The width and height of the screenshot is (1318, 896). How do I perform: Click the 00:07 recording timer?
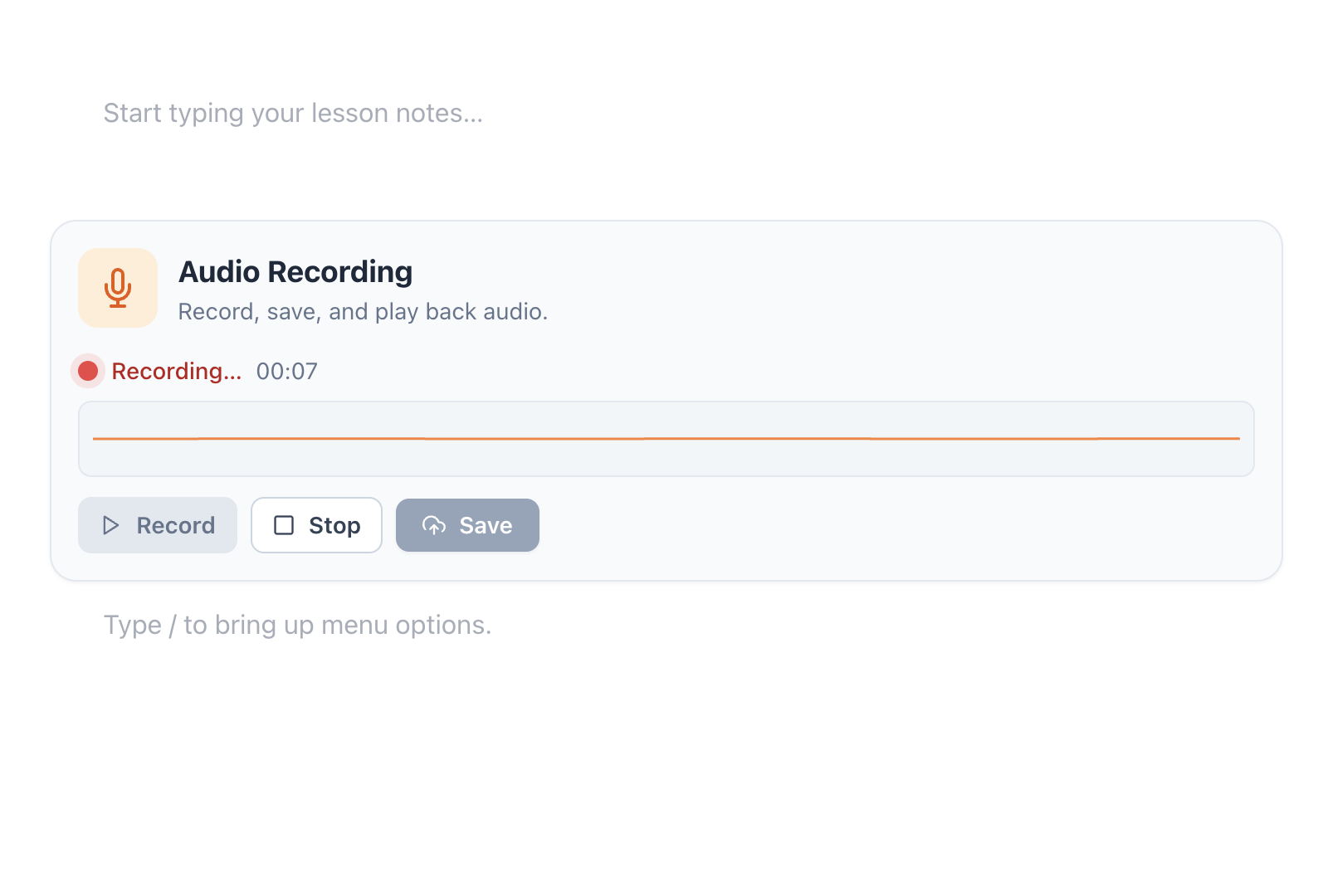(x=286, y=371)
